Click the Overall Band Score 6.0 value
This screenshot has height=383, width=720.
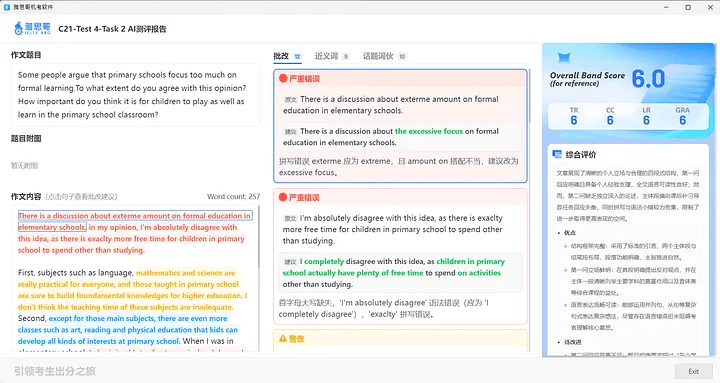coord(648,79)
